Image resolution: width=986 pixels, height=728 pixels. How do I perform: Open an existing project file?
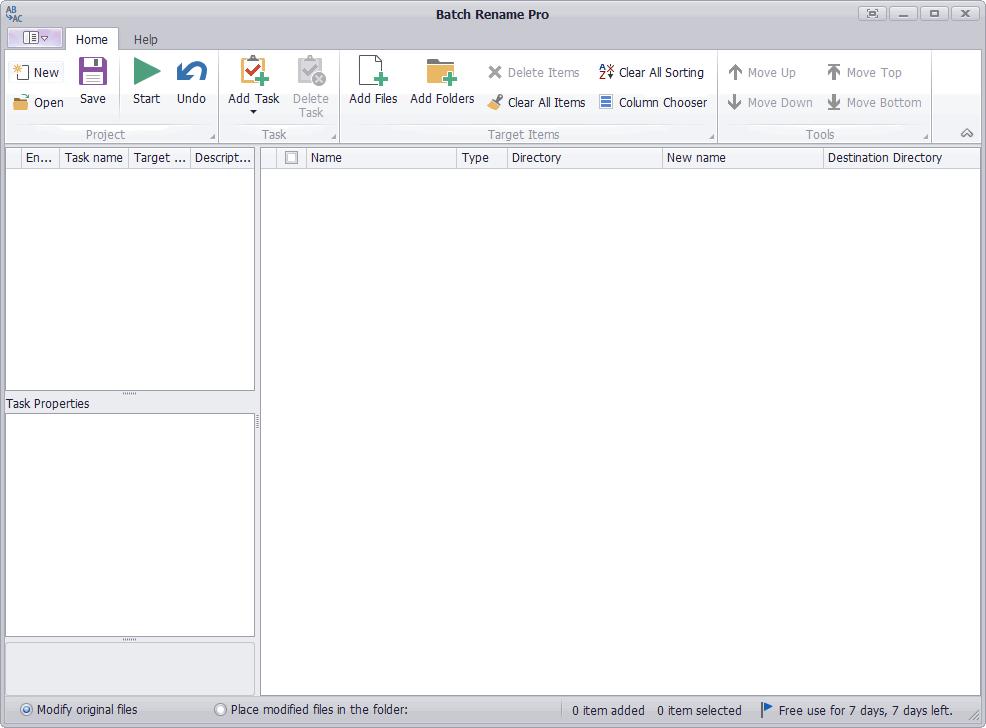[x=38, y=102]
